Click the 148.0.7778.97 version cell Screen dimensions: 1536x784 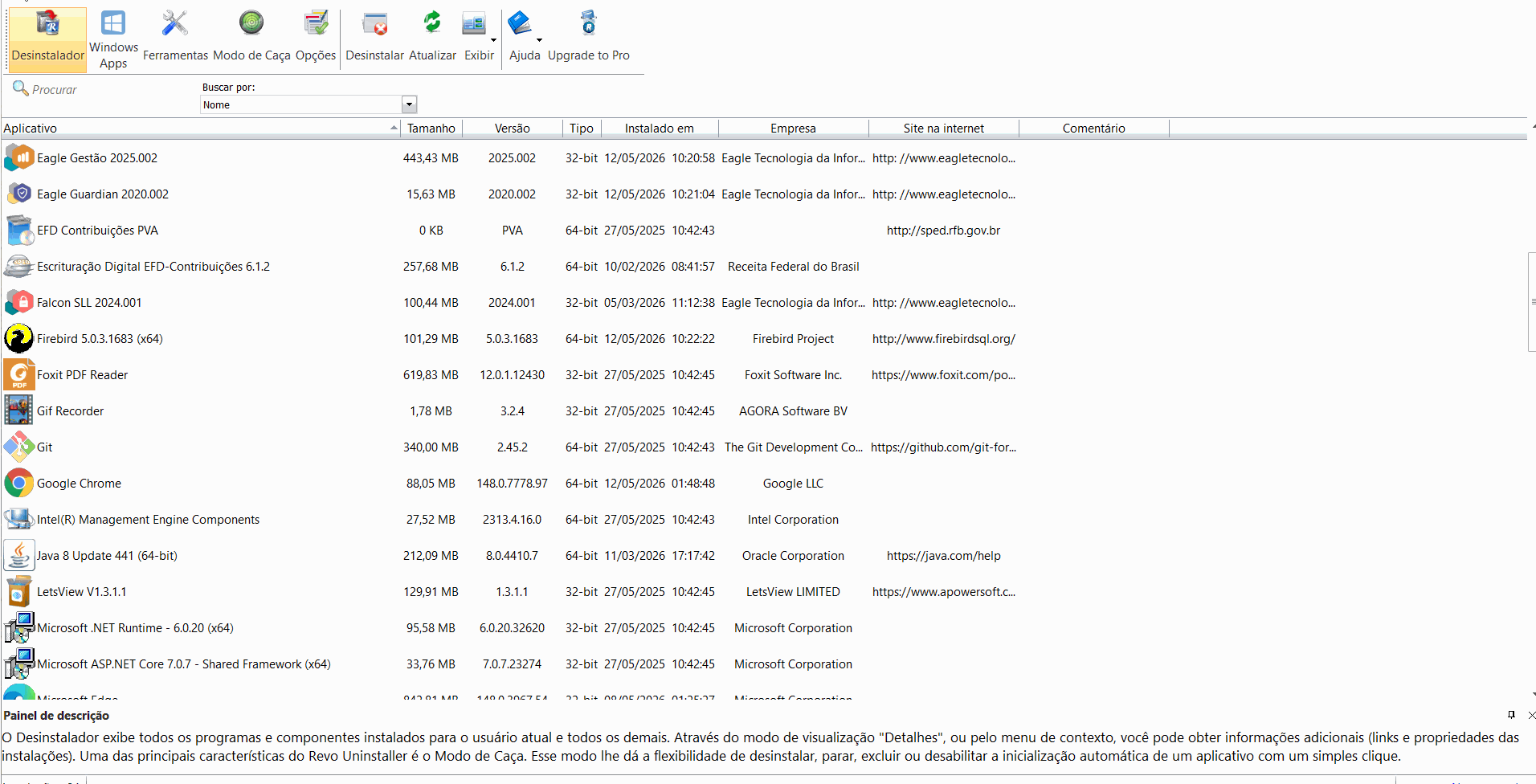point(513,484)
